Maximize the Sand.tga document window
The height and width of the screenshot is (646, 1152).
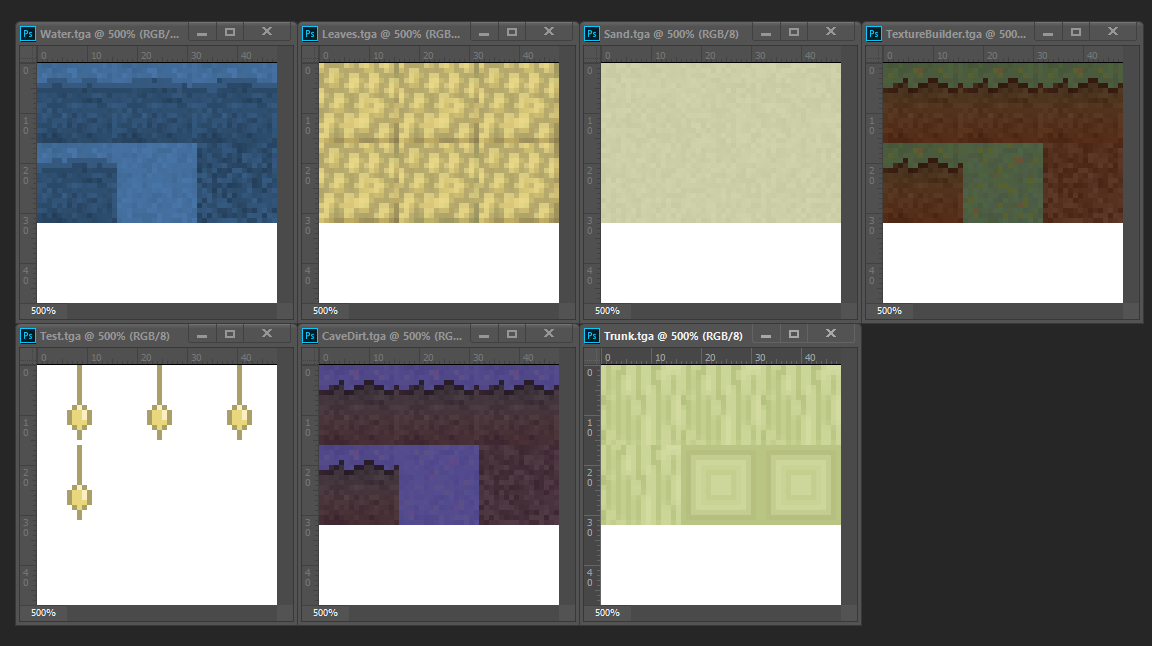click(793, 32)
